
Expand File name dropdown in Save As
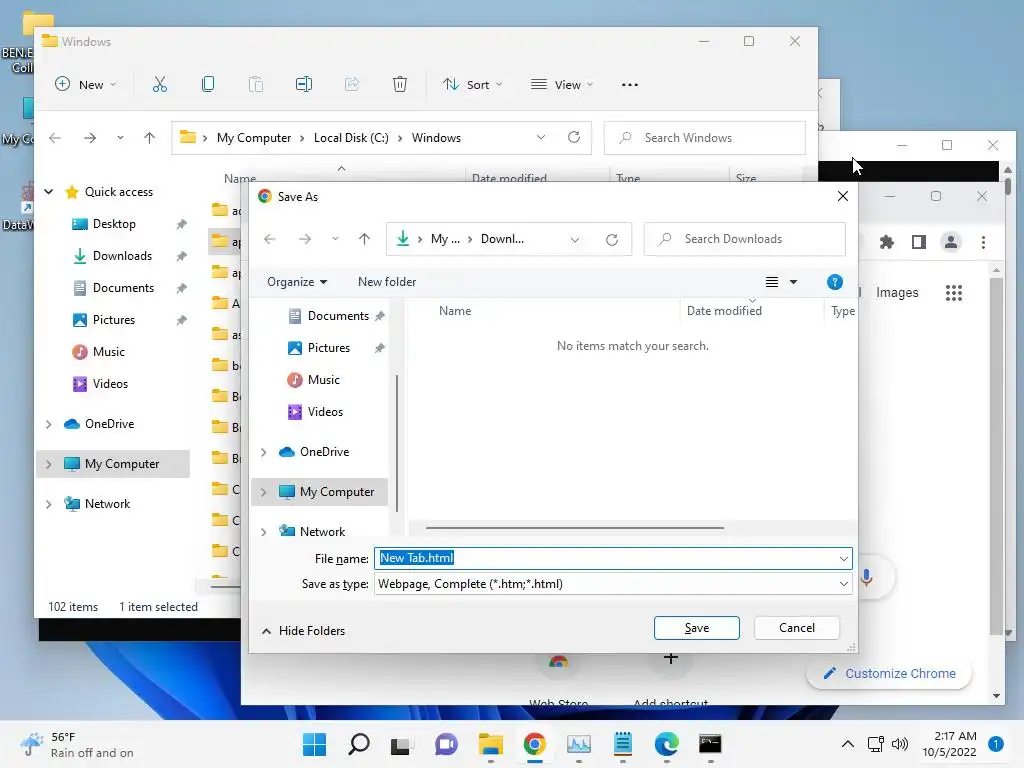[843, 559]
